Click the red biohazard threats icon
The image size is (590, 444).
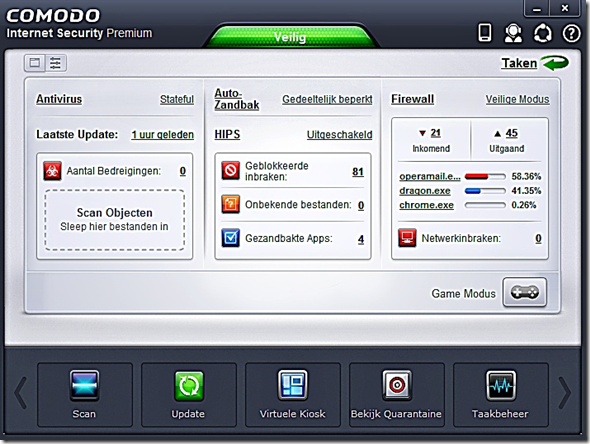pos(52,171)
